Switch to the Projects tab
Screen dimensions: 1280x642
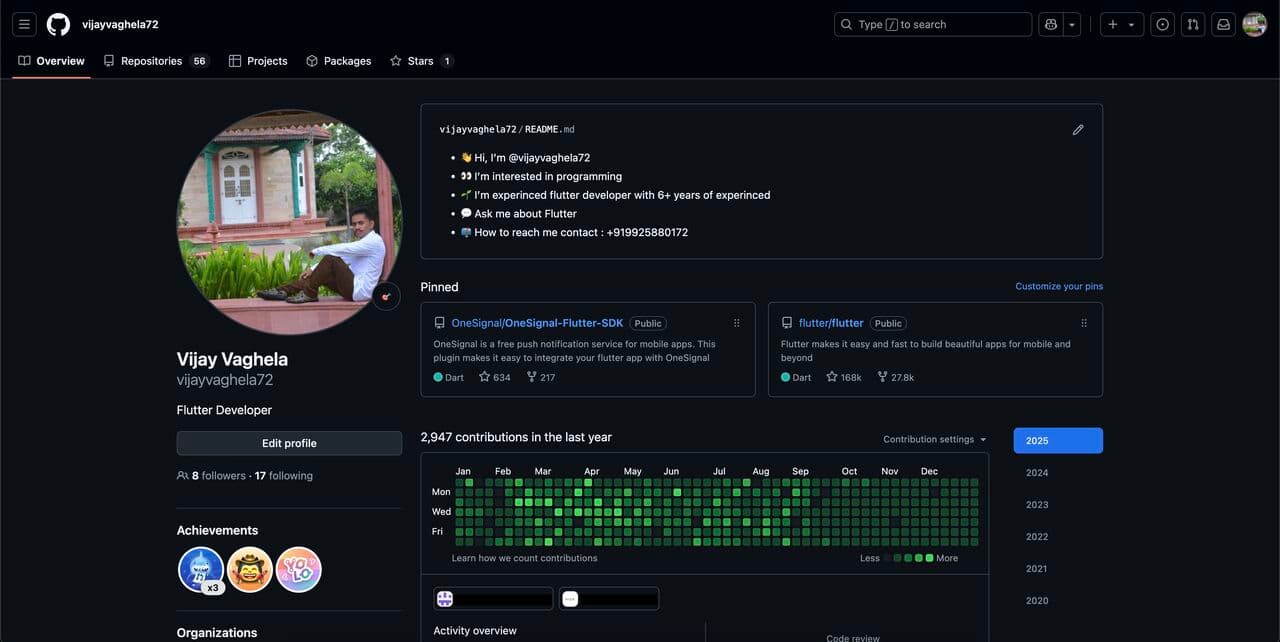pos(258,61)
